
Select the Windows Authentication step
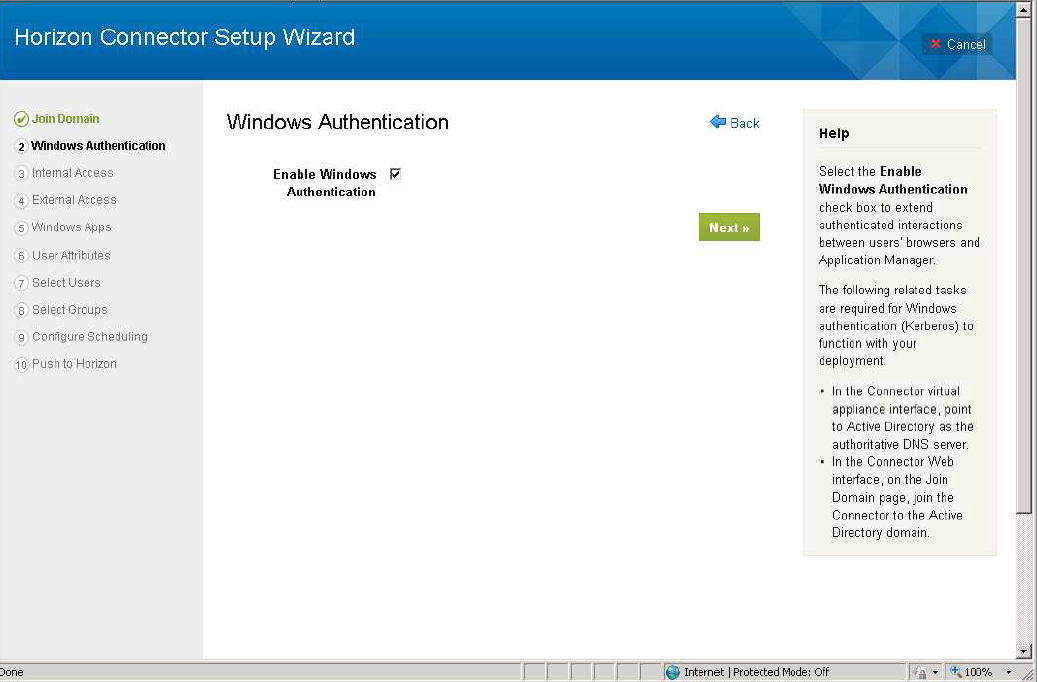tap(98, 146)
